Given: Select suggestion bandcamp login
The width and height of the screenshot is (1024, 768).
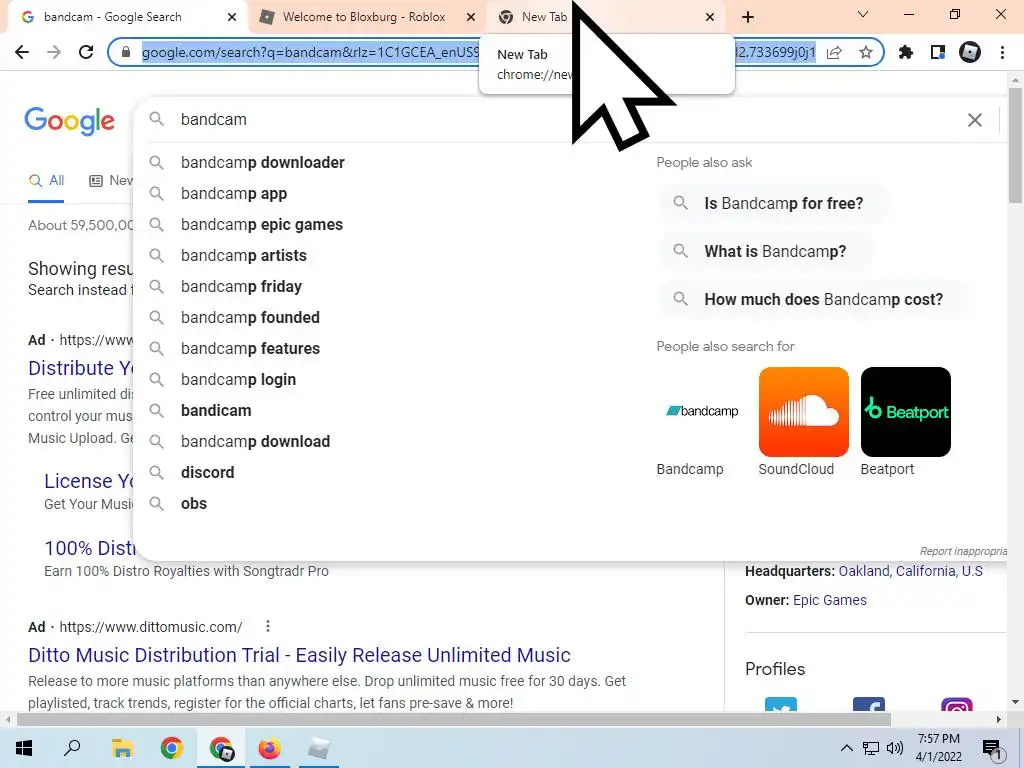Looking at the screenshot, I should tap(238, 379).
